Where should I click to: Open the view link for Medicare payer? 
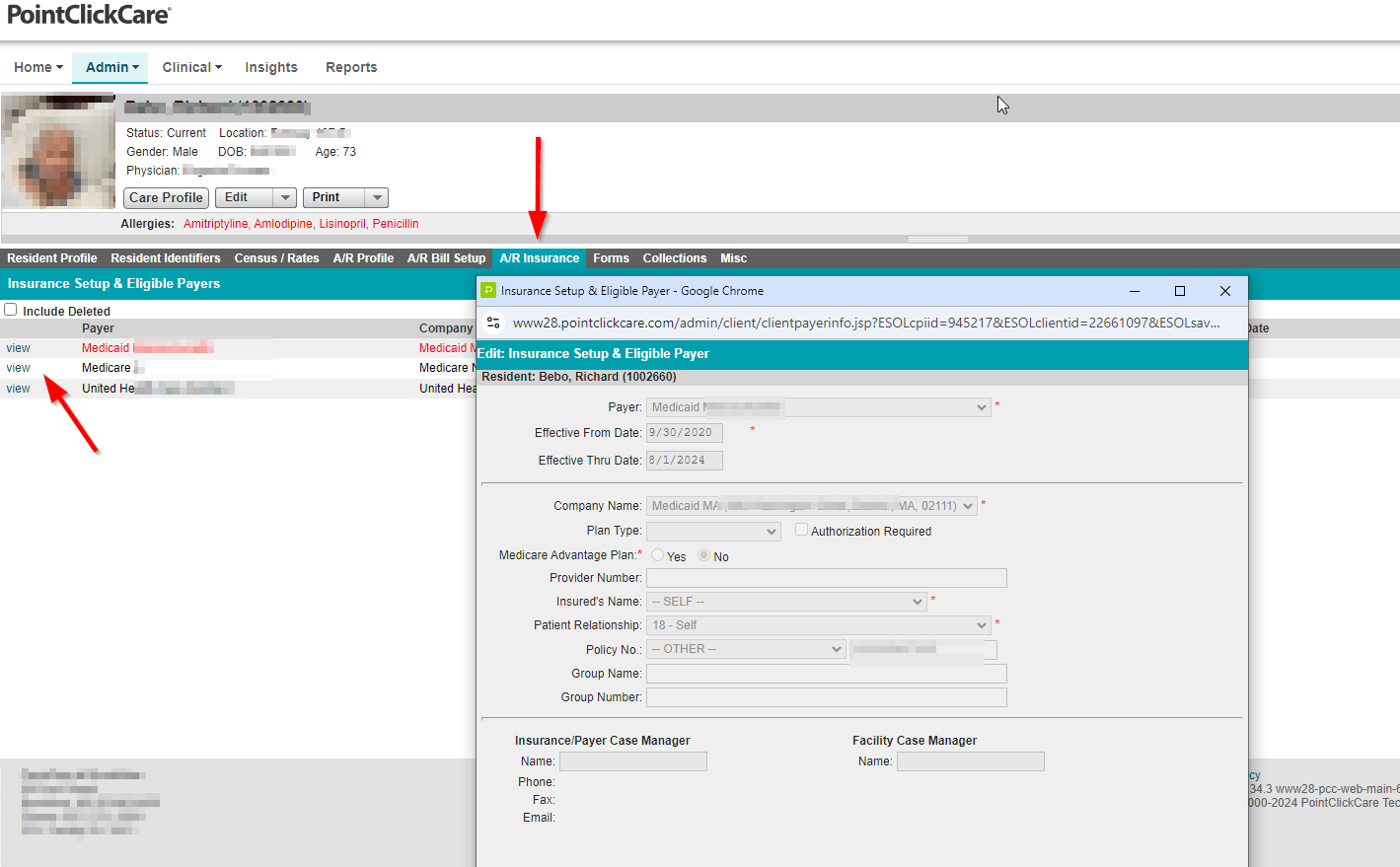coord(18,368)
